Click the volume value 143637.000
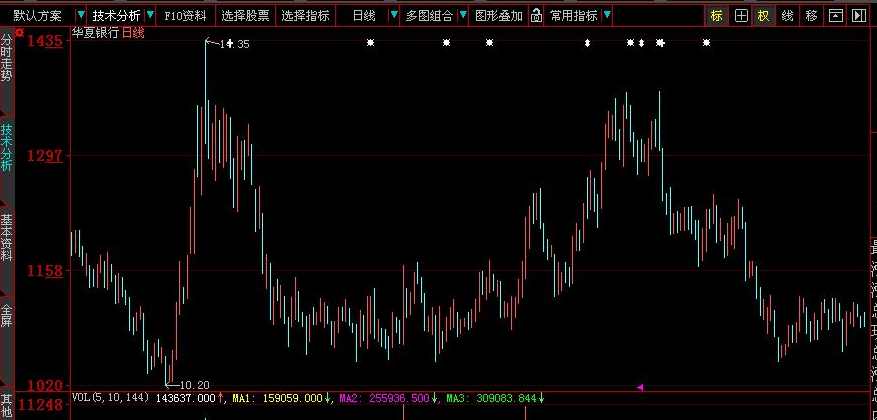The image size is (877, 420). tap(185, 398)
